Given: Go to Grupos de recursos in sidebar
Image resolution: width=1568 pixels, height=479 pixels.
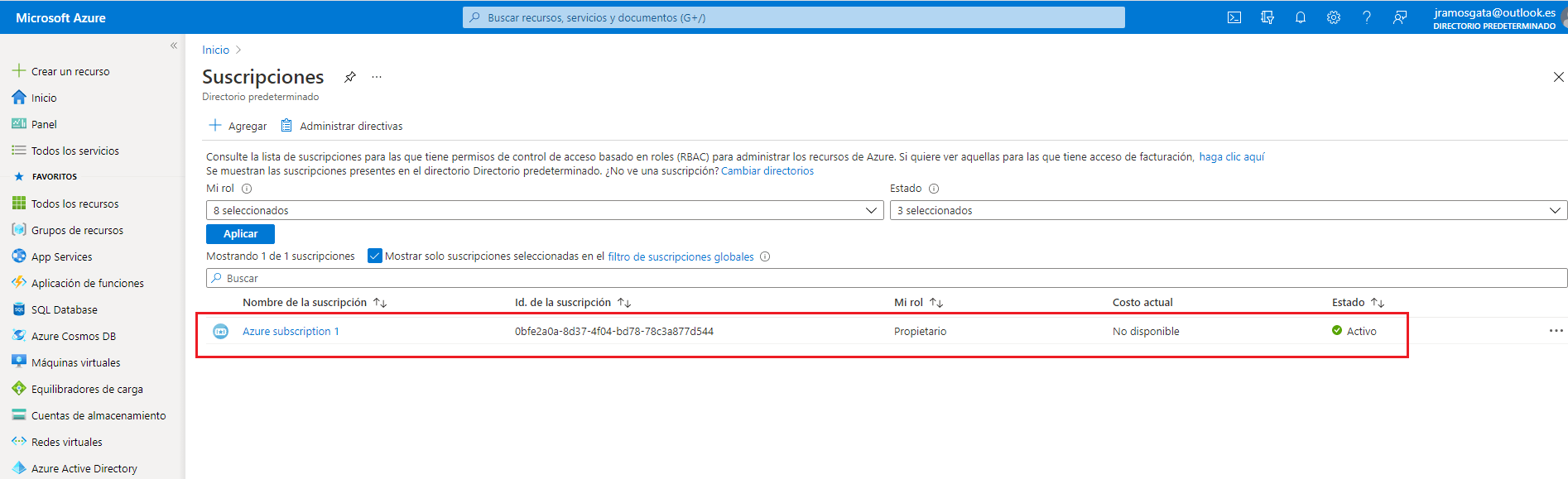Looking at the screenshot, I should (x=77, y=230).
